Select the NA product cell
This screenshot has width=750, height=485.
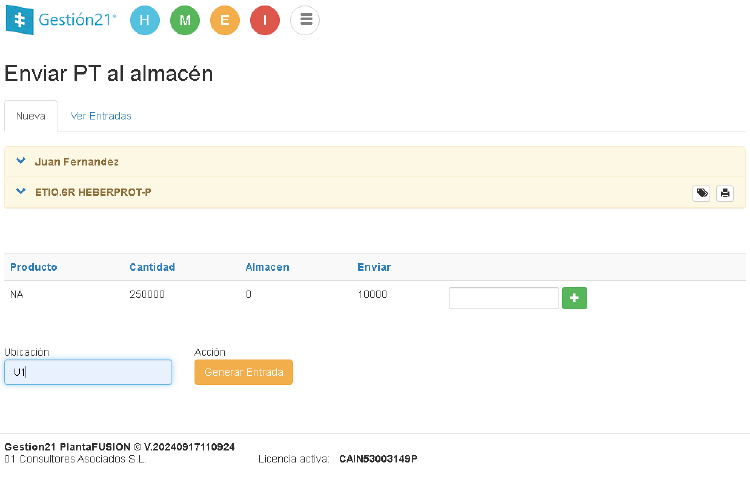click(x=17, y=295)
